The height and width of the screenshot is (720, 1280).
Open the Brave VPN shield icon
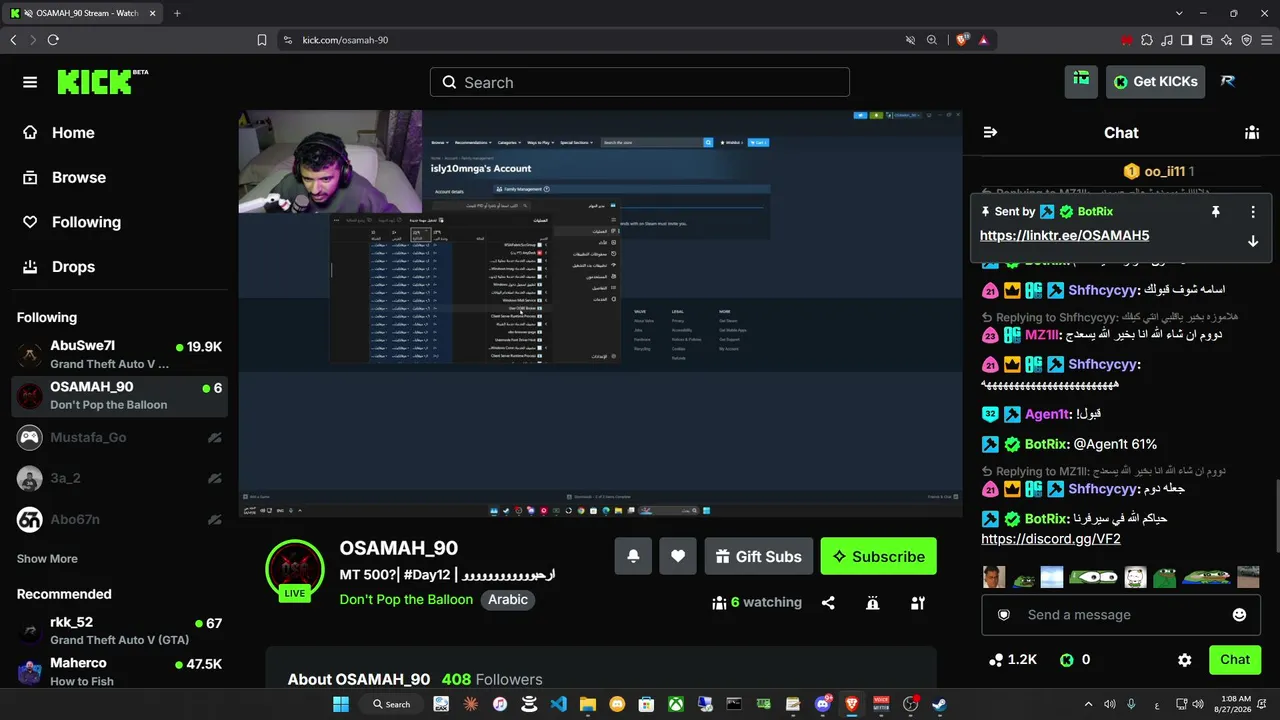point(1246,40)
